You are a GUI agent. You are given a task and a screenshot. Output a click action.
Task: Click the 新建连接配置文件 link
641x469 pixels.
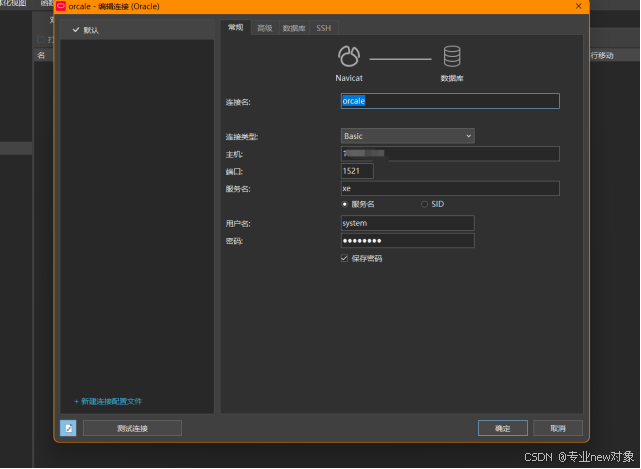[x=108, y=401]
